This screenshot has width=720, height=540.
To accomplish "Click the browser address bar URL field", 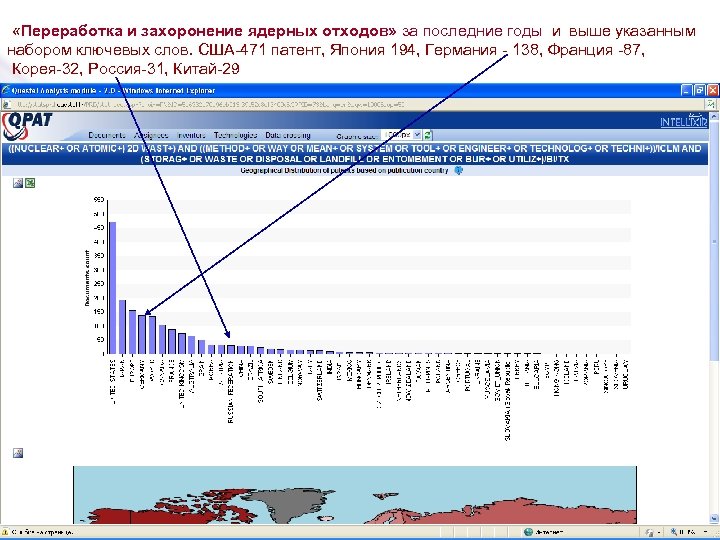I will click(x=354, y=105).
